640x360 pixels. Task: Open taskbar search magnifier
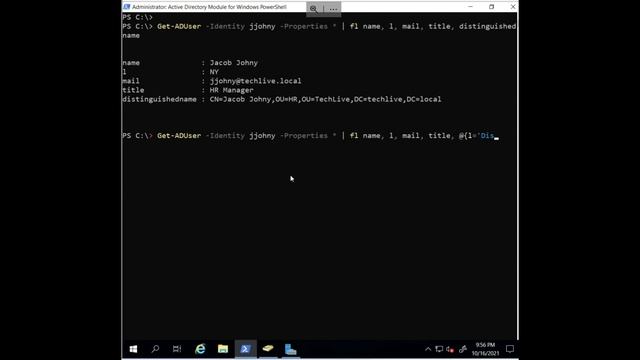155,349
